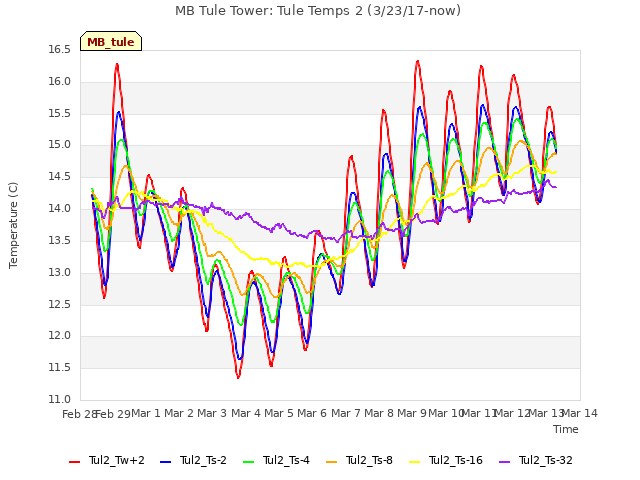The height and width of the screenshot is (480, 640).
Task: Click the Mar 6 x-axis label
Action: click(x=312, y=413)
